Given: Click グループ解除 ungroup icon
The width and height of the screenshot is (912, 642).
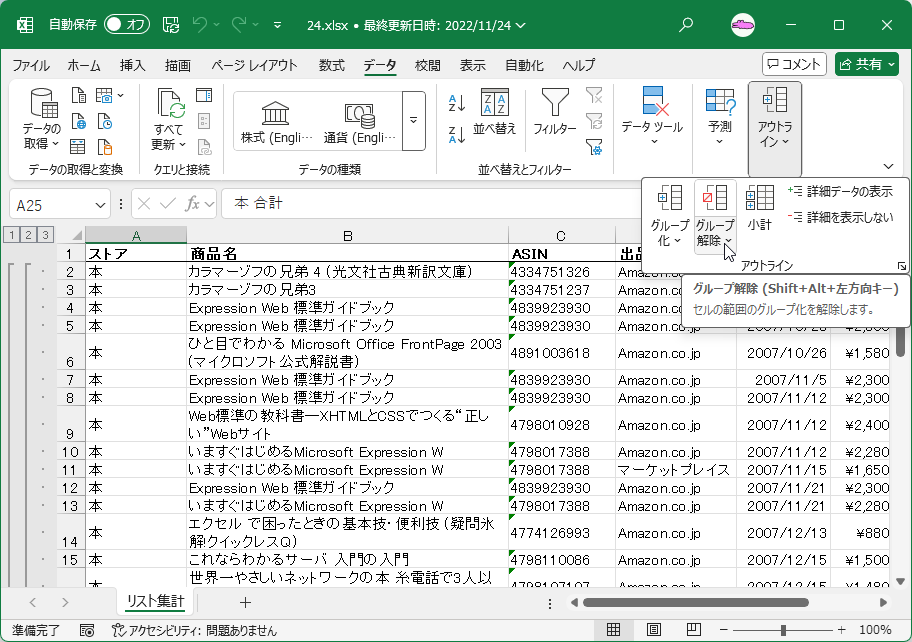Looking at the screenshot, I should [x=715, y=198].
